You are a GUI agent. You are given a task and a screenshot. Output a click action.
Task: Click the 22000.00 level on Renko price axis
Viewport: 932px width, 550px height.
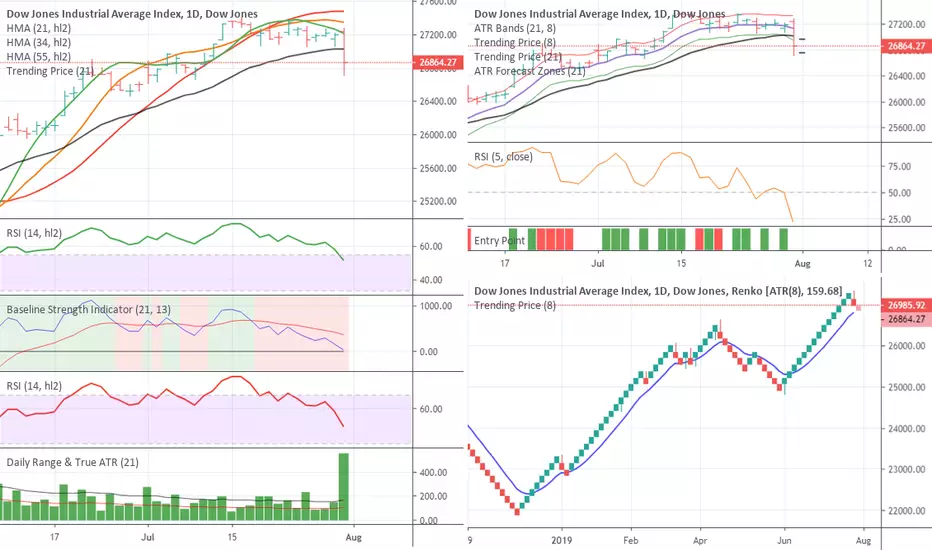(x=906, y=511)
